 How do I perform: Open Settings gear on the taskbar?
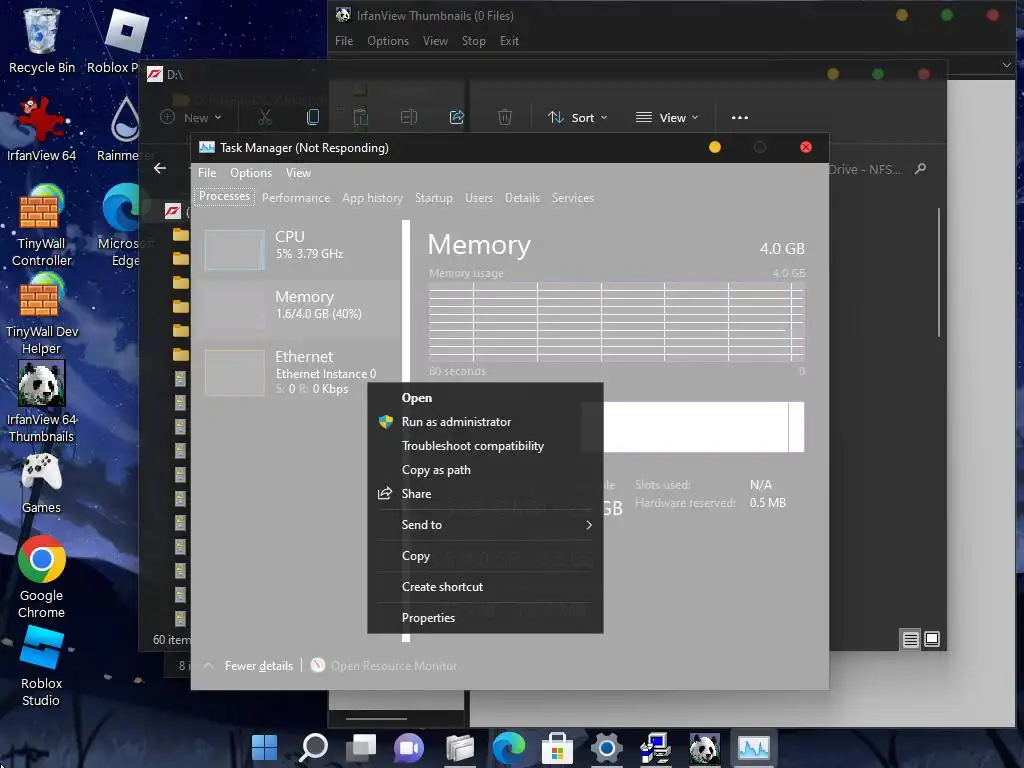point(606,748)
